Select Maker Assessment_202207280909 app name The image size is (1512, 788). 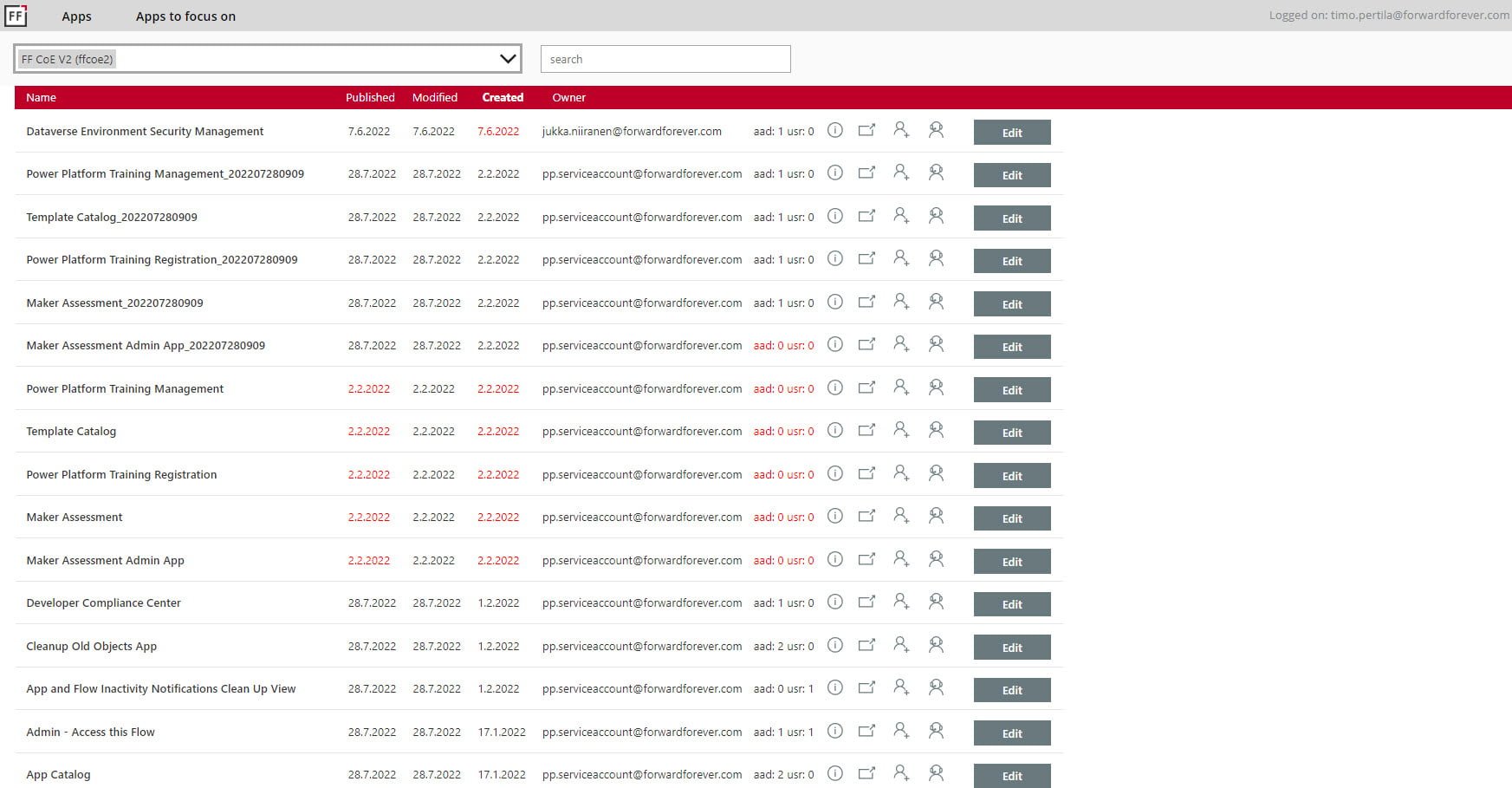(x=114, y=303)
